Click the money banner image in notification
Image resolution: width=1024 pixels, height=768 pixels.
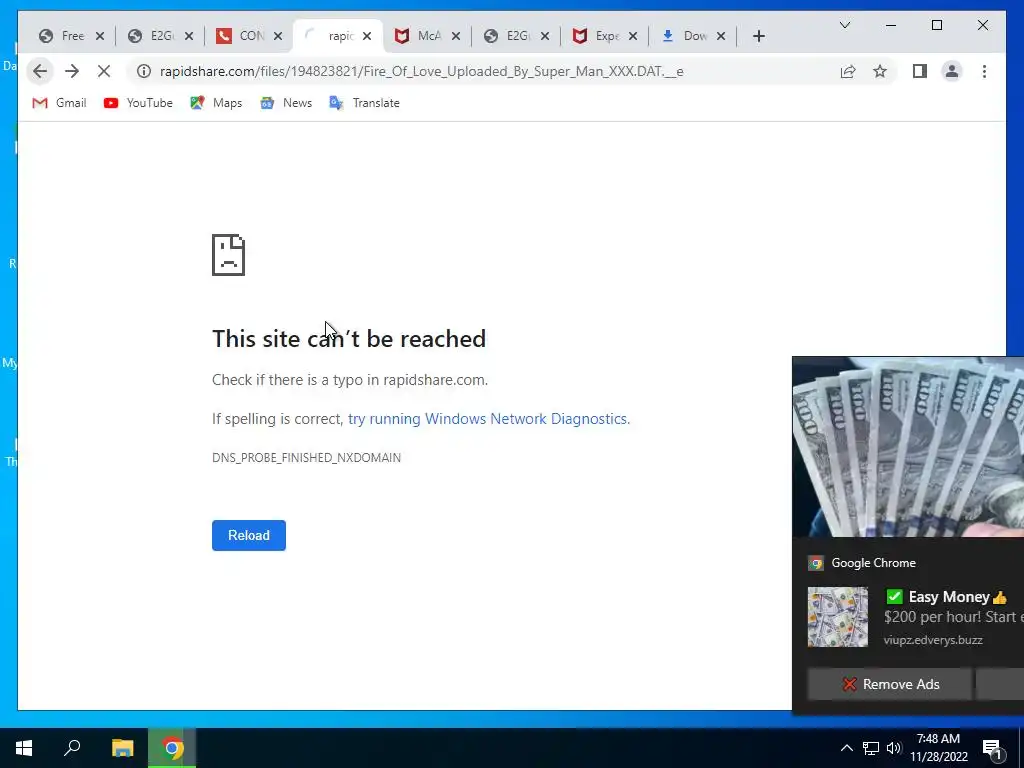(x=908, y=447)
